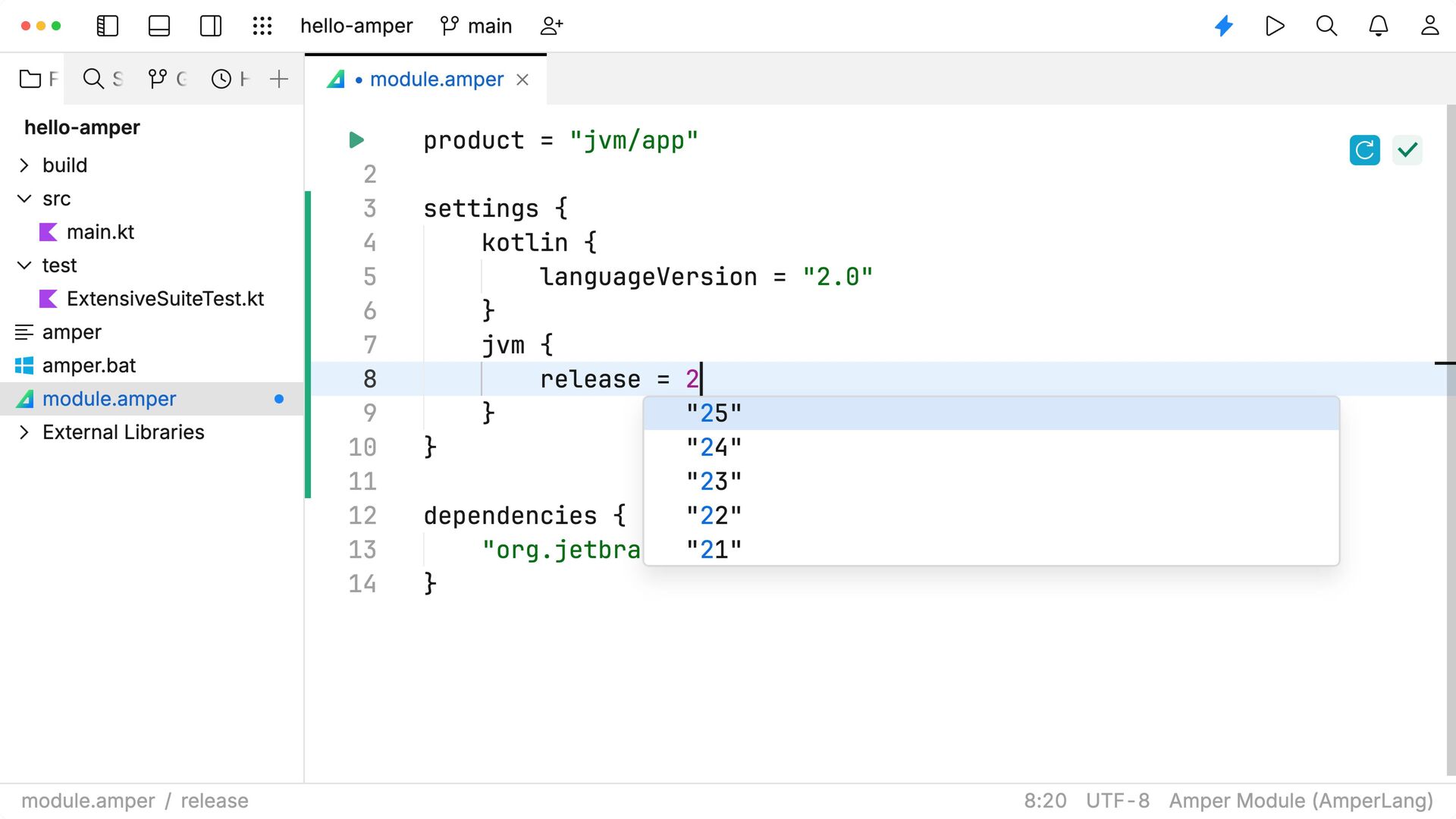Image resolution: width=1456 pixels, height=819 pixels.
Task: Click release in the breadcrumb
Action: point(215,801)
